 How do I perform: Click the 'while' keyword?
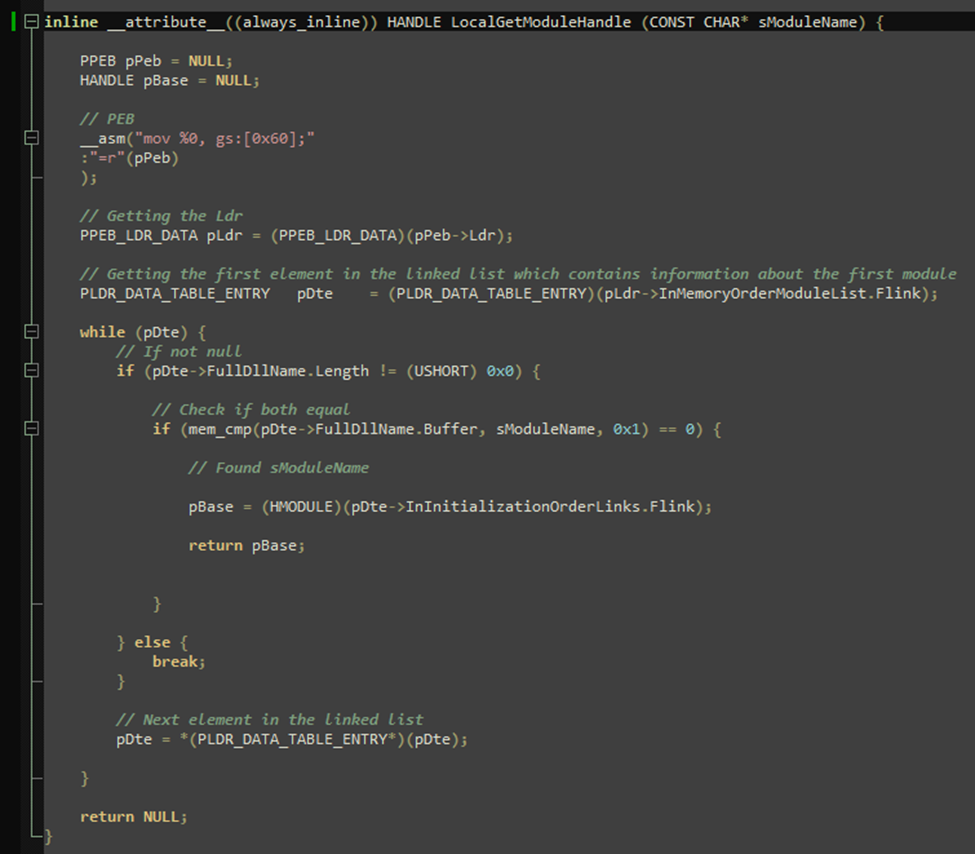(102, 332)
